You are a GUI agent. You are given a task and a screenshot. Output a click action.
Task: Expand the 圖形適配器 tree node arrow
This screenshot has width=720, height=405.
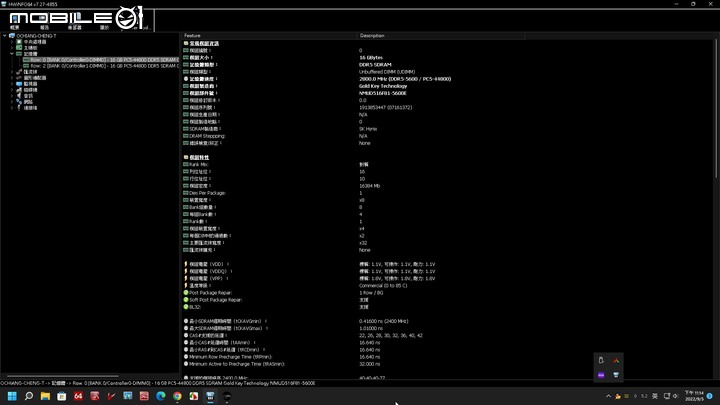12,78
